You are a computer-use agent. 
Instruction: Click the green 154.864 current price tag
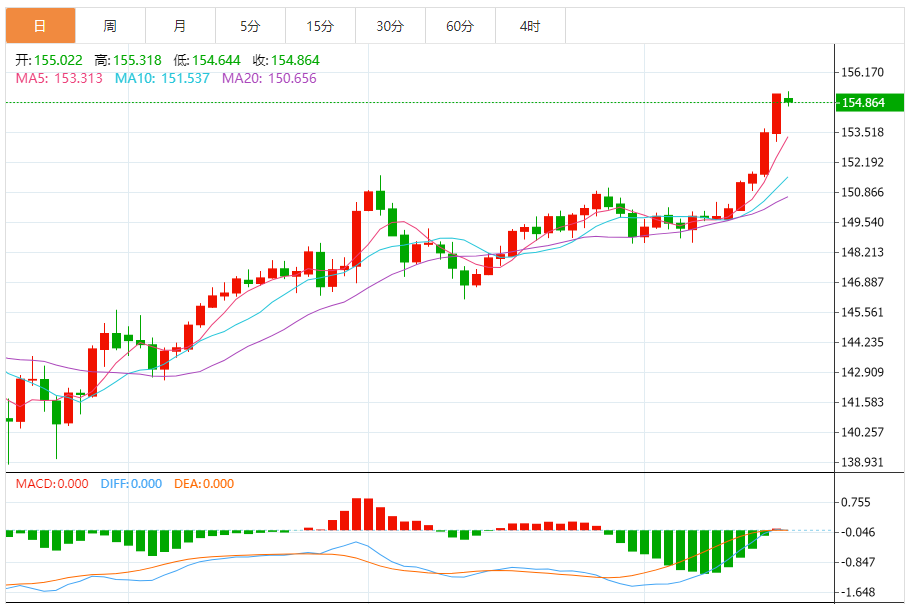tap(869, 103)
